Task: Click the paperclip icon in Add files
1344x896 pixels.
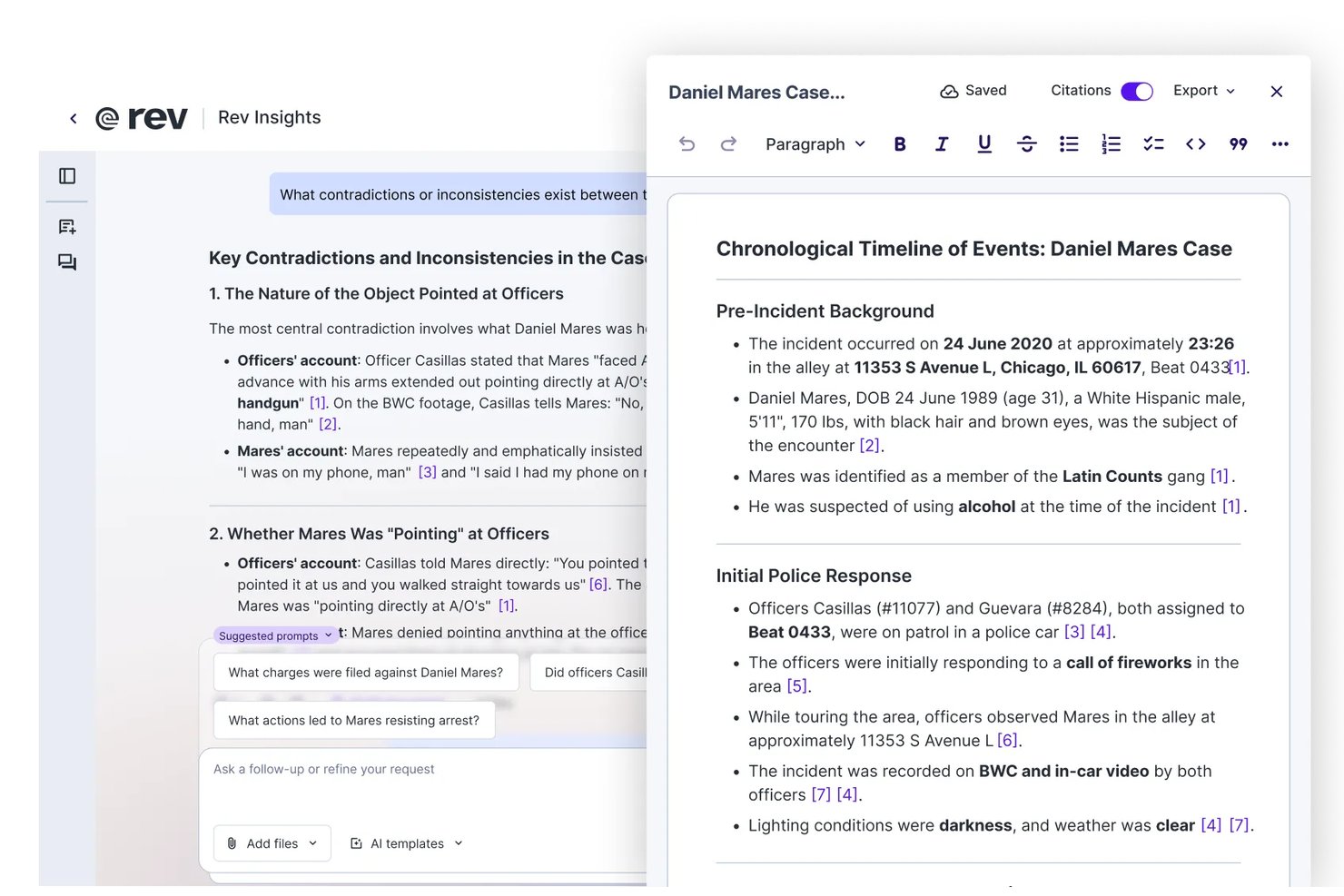Action: (232, 843)
